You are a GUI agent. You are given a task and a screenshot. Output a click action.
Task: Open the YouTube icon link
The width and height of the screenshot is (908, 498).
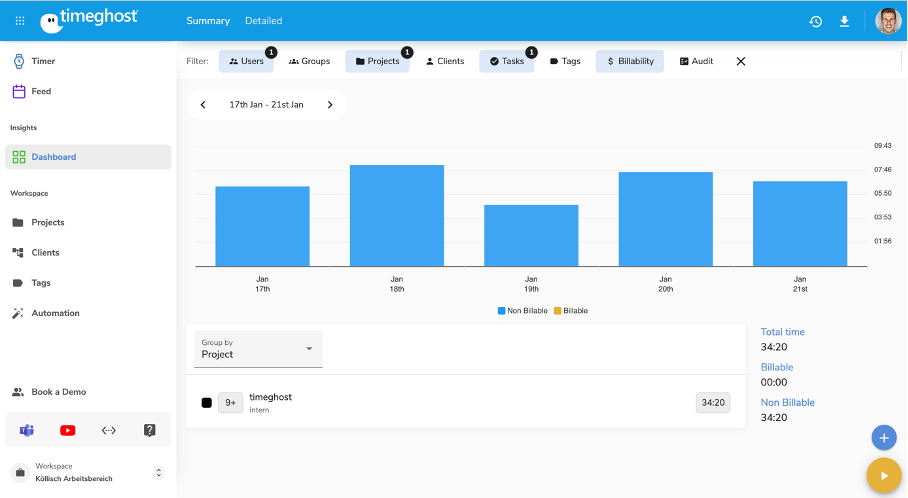click(68, 430)
